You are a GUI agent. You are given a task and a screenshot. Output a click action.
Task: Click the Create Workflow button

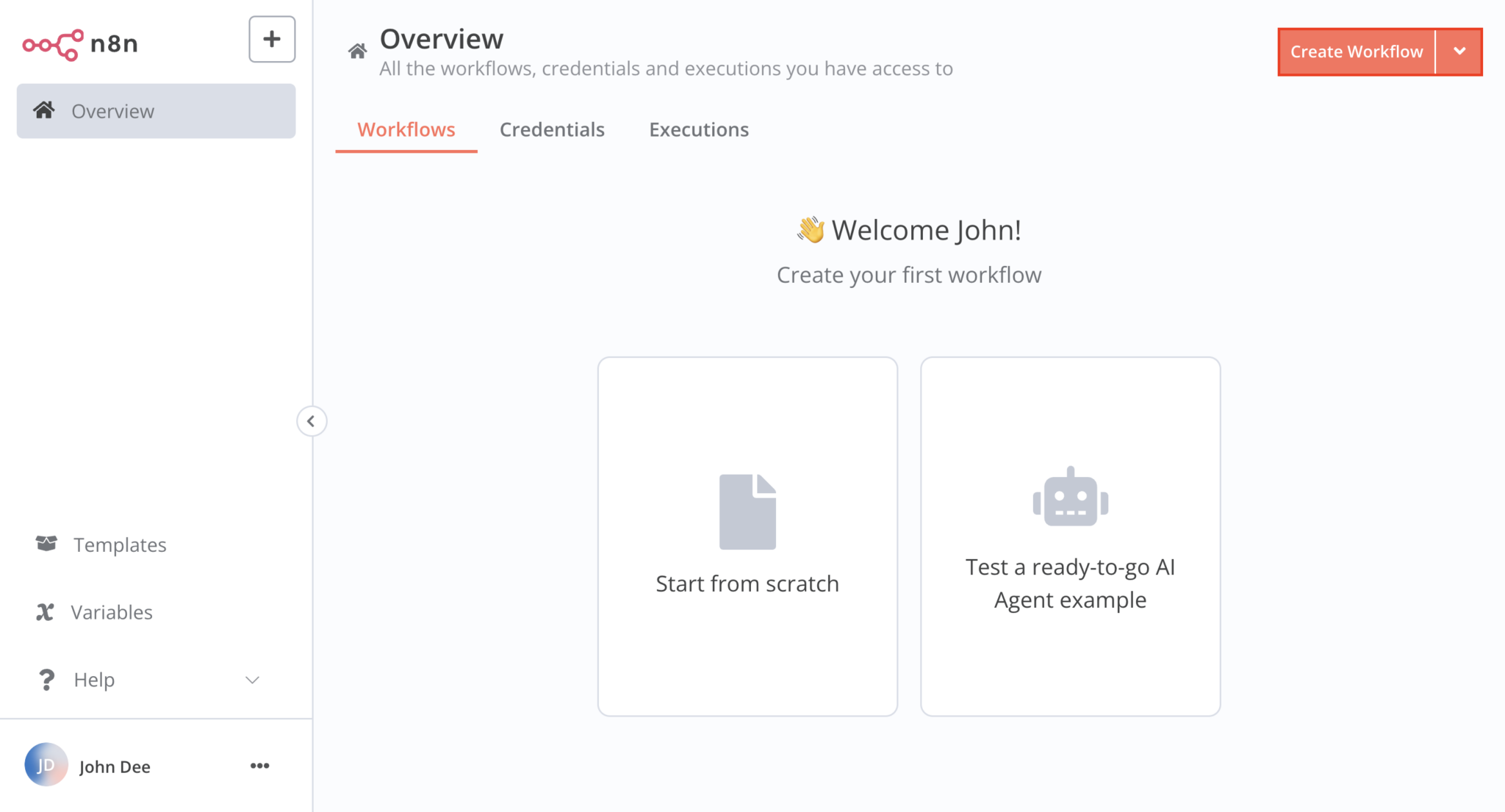pos(1356,51)
